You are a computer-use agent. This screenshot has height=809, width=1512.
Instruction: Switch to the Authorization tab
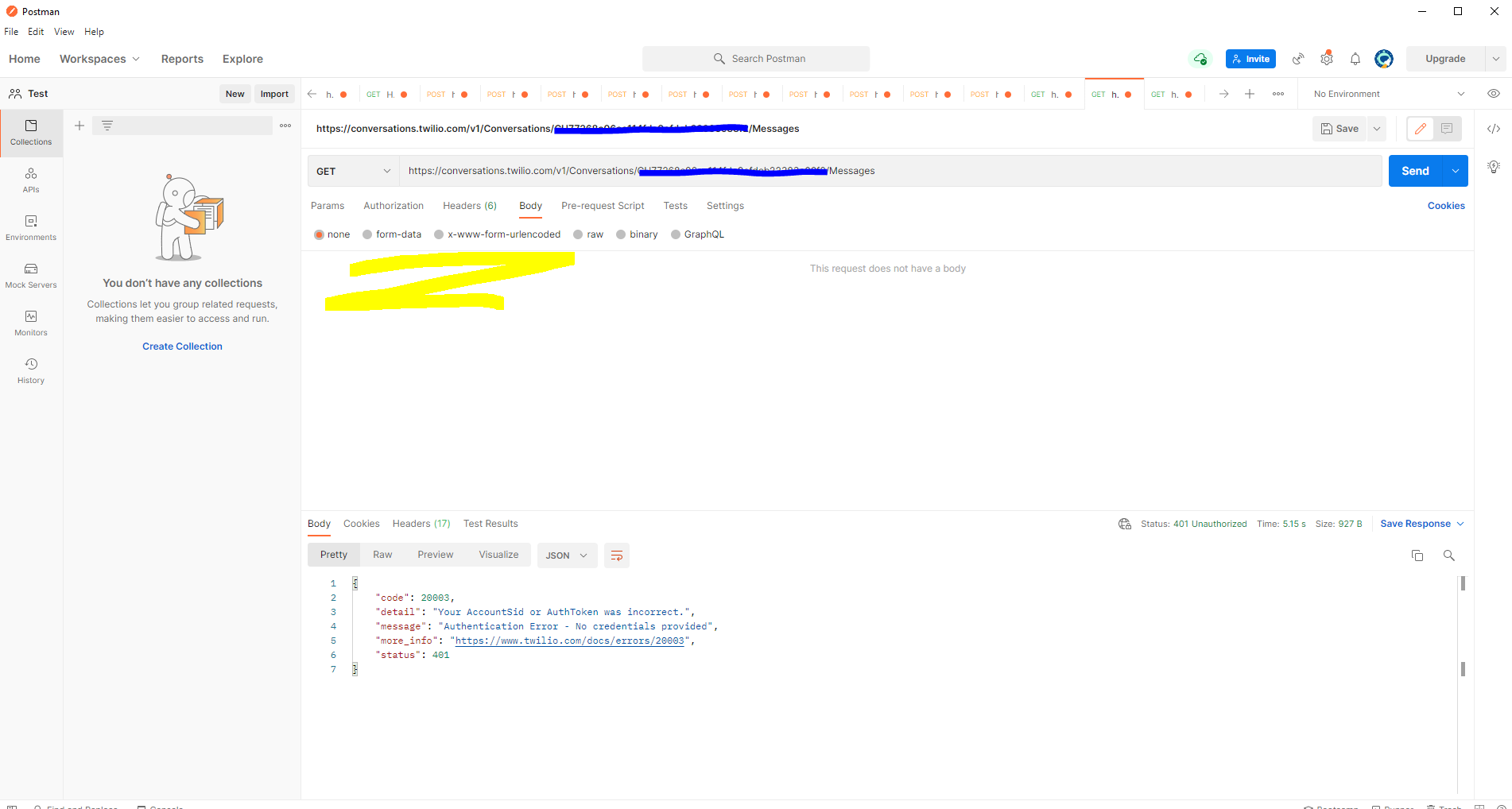pos(394,206)
